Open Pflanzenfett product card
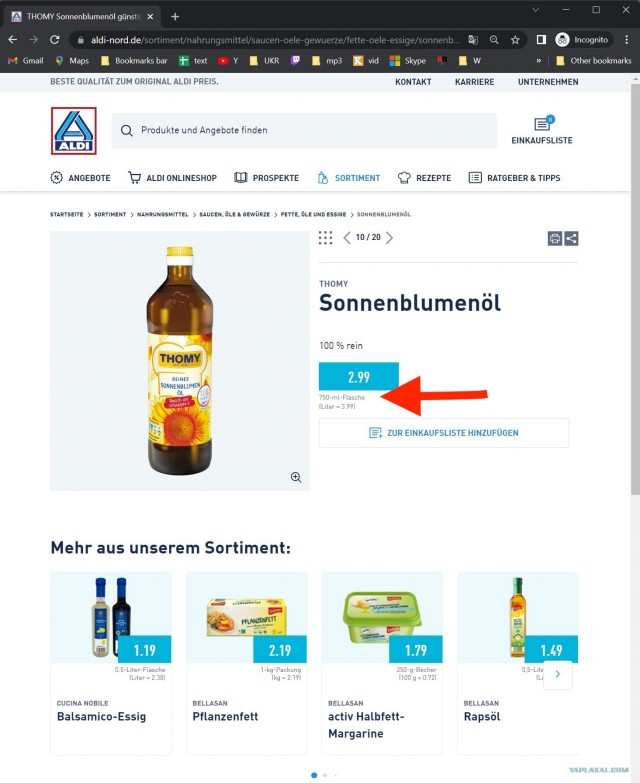Screen dimensions: 640x783 tap(247, 663)
